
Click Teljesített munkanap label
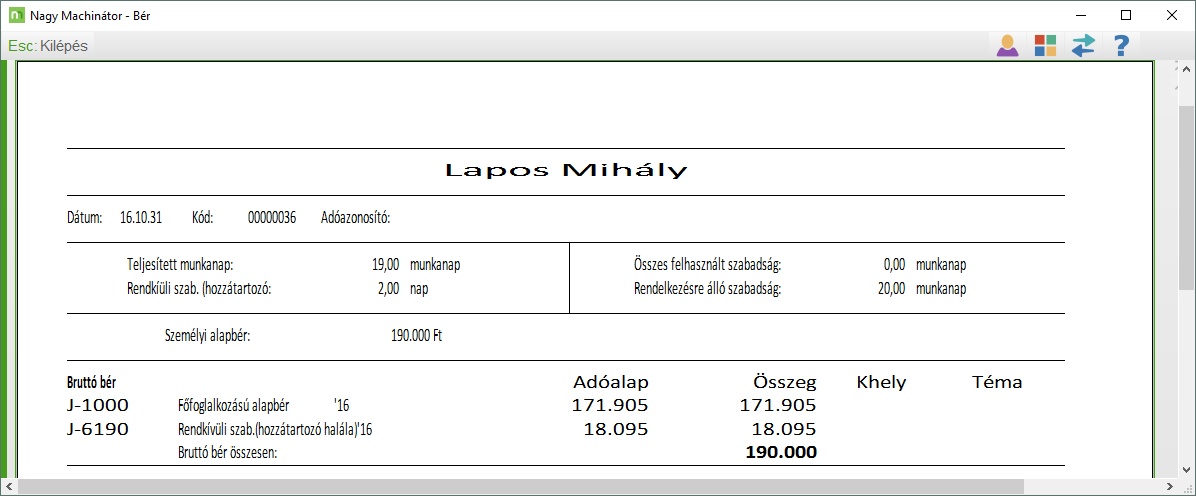click(x=179, y=266)
